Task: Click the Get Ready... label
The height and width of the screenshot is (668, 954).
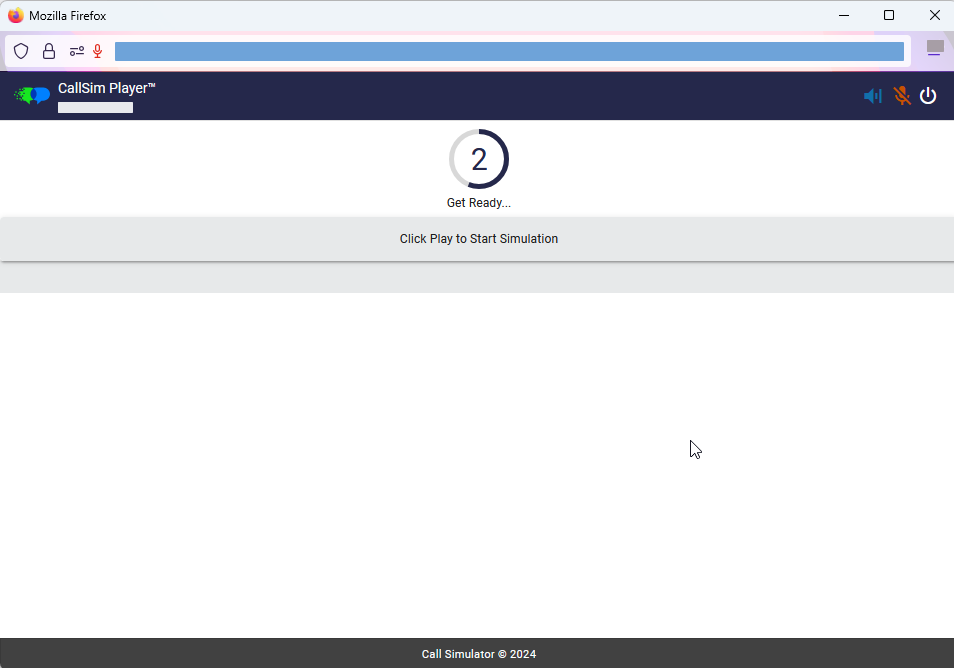Action: pos(479,203)
